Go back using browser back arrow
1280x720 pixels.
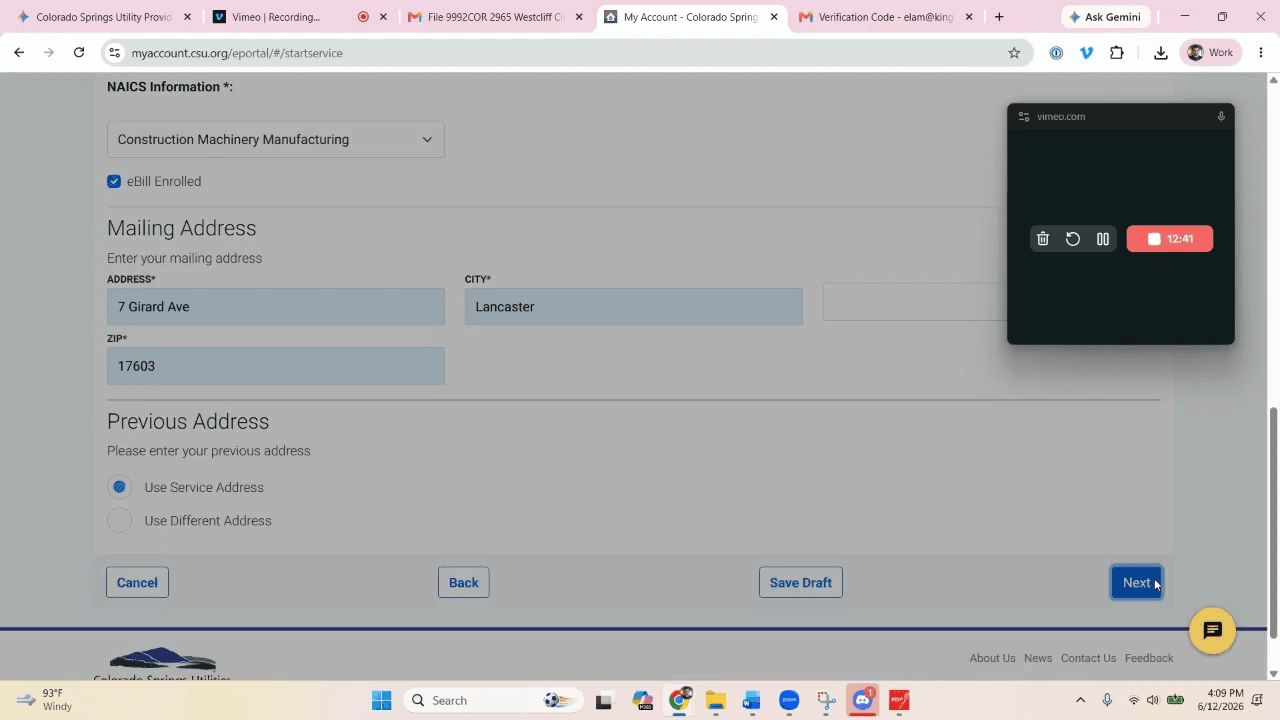point(19,53)
